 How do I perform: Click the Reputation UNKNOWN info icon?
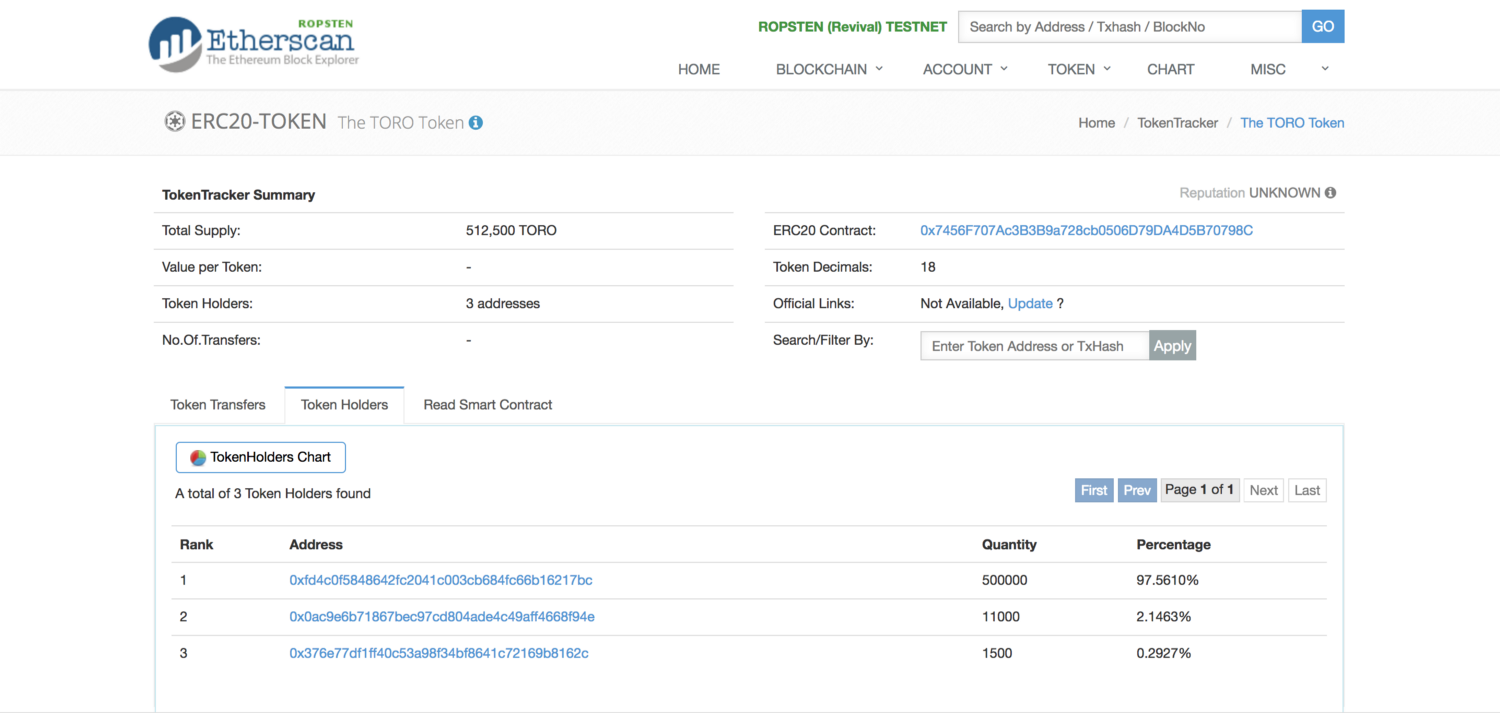click(x=1330, y=193)
